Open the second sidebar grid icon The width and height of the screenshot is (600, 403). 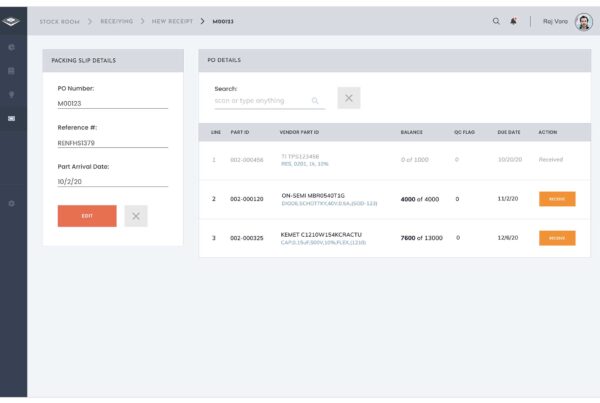pos(12,71)
